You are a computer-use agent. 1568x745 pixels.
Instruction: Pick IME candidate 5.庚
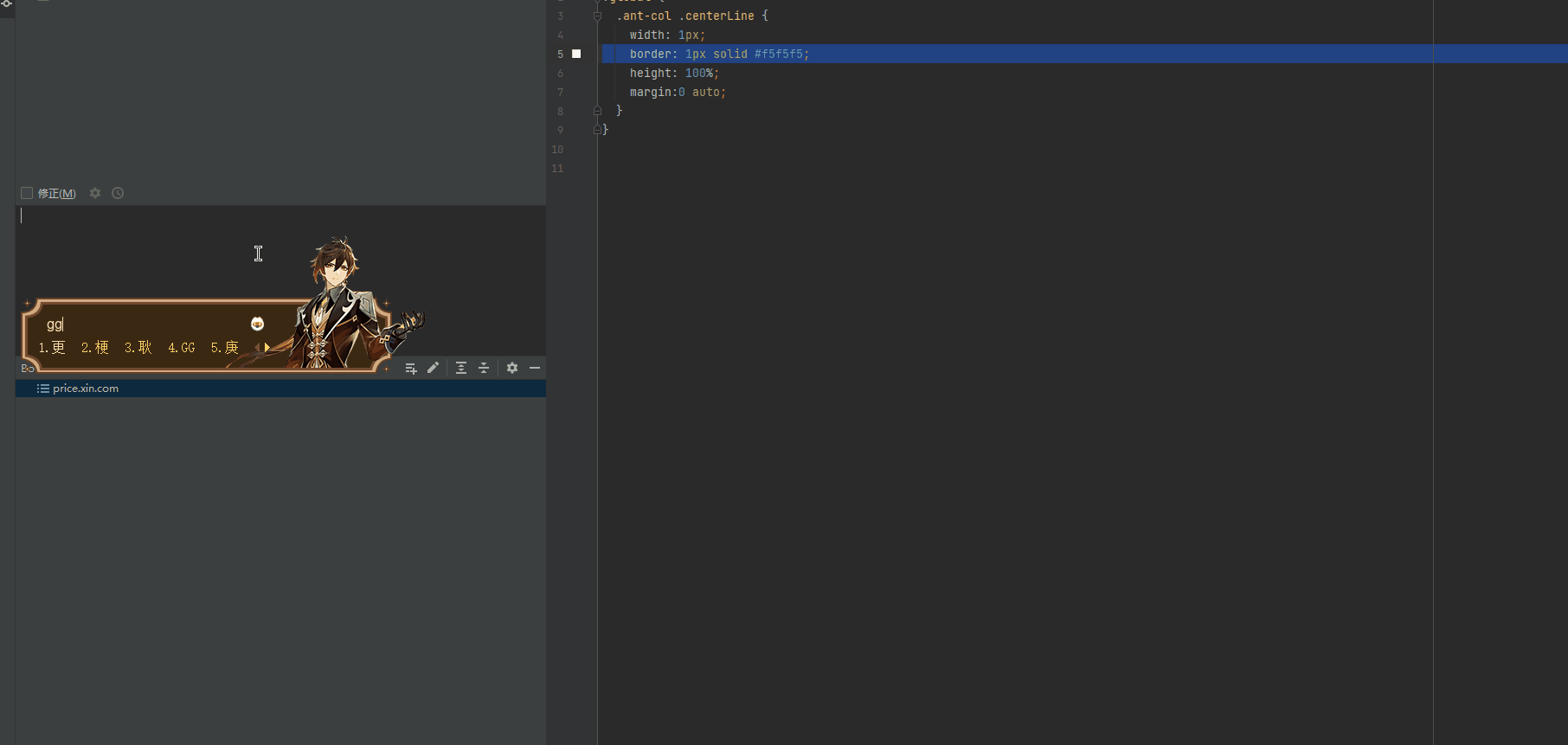225,347
